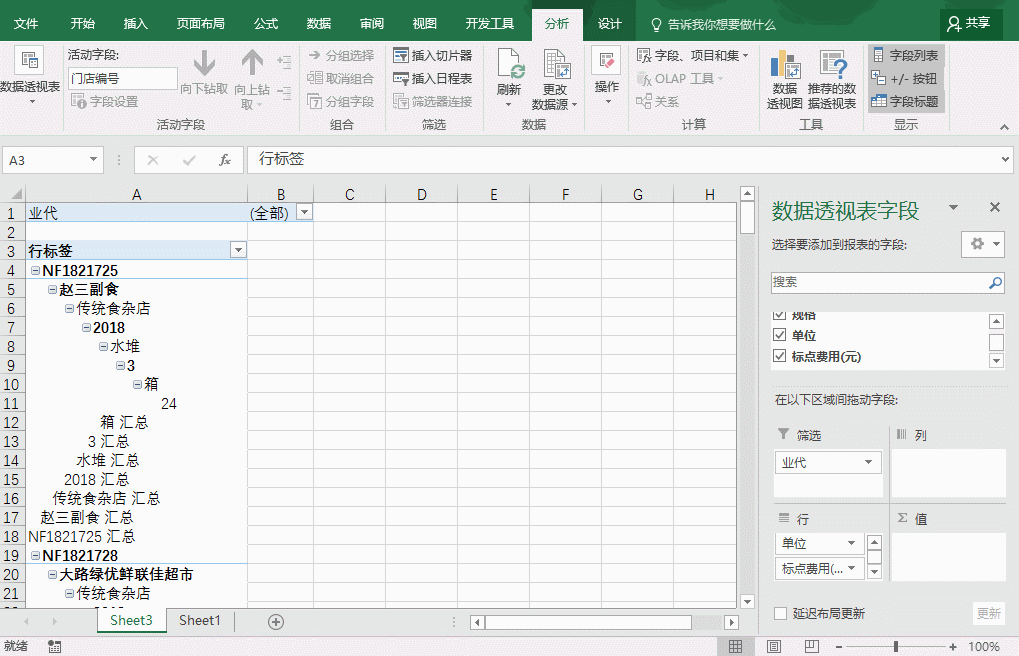Screen dimensions: 1019x656
Task: Click 推荐的数据透视表 icon
Action: pos(832,66)
